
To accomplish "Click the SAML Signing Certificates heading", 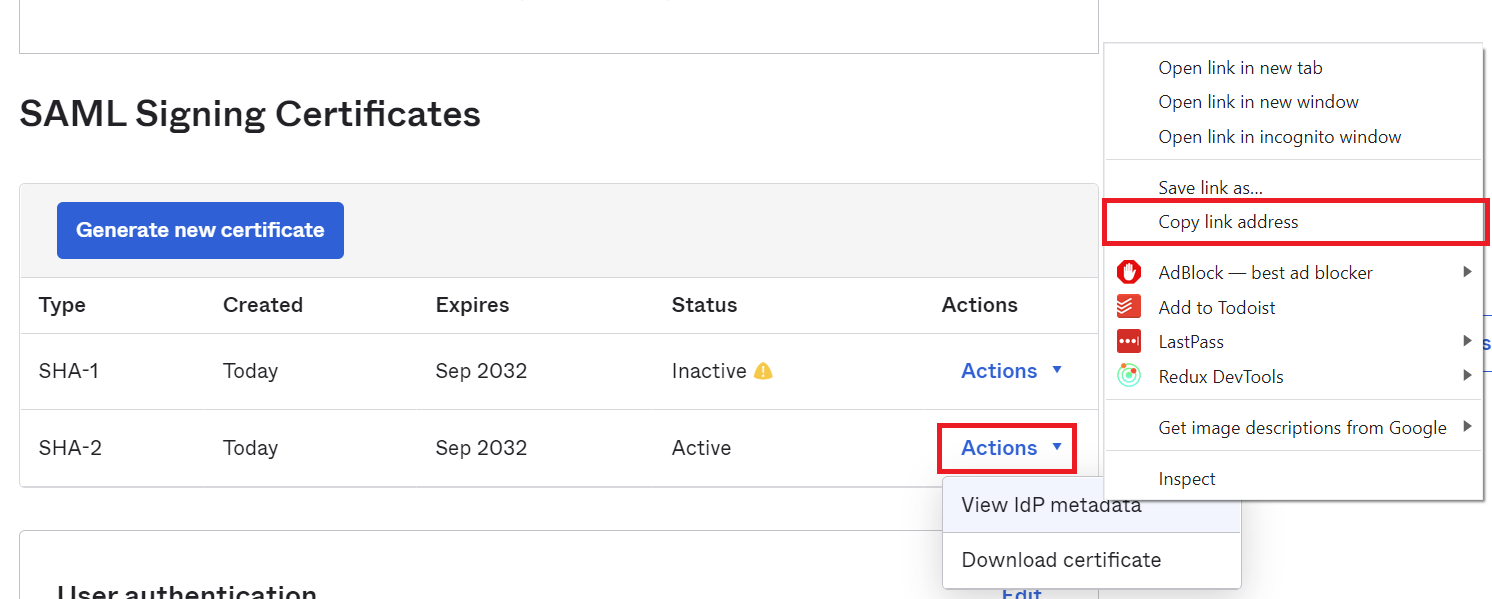I will pos(250,114).
